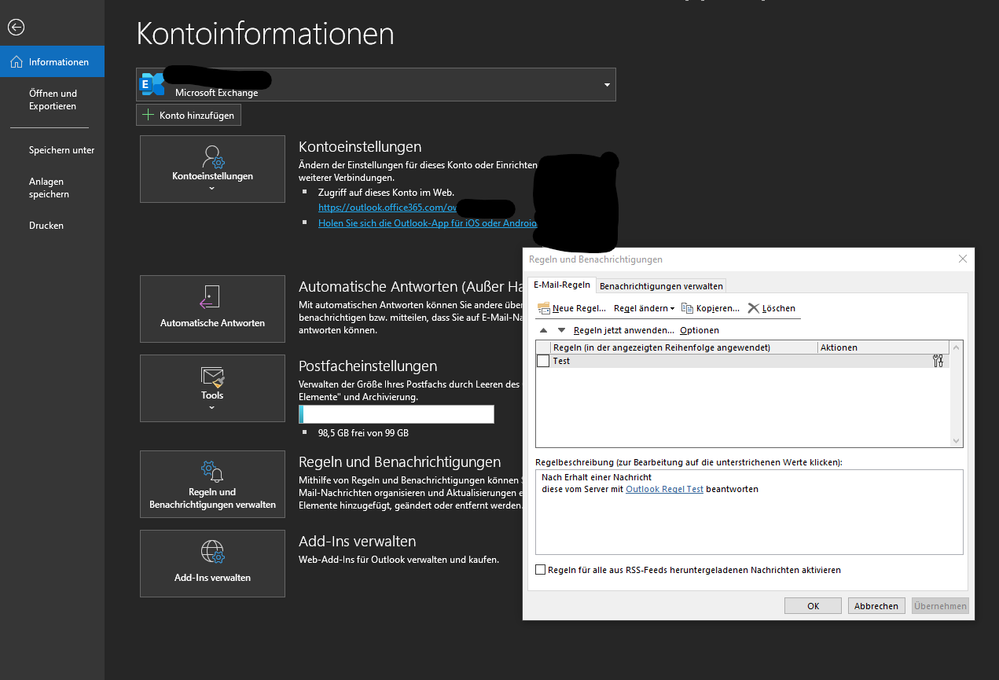Click the tools icon in the Test rule row
Image resolution: width=999 pixels, height=680 pixels.
(x=938, y=361)
